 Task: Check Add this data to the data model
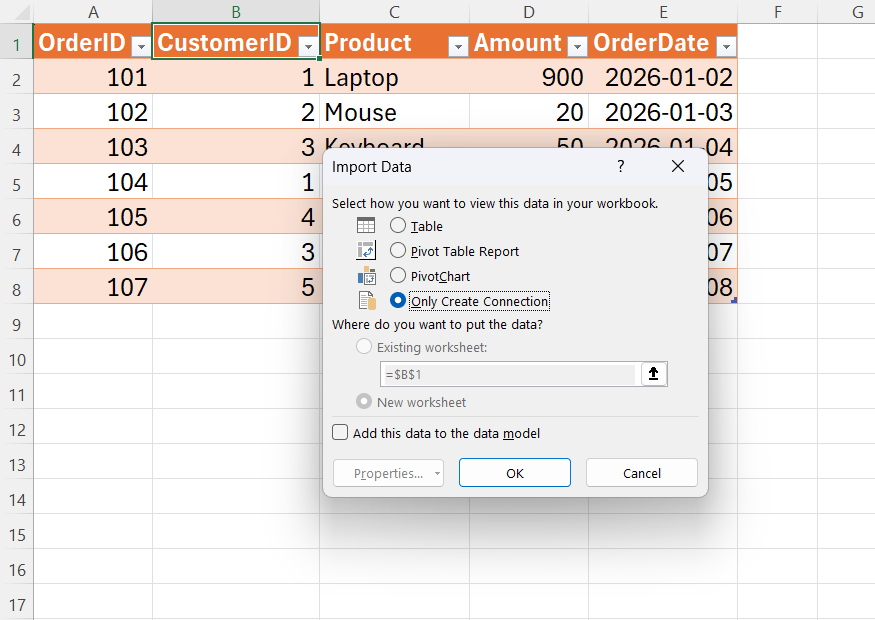coord(340,432)
